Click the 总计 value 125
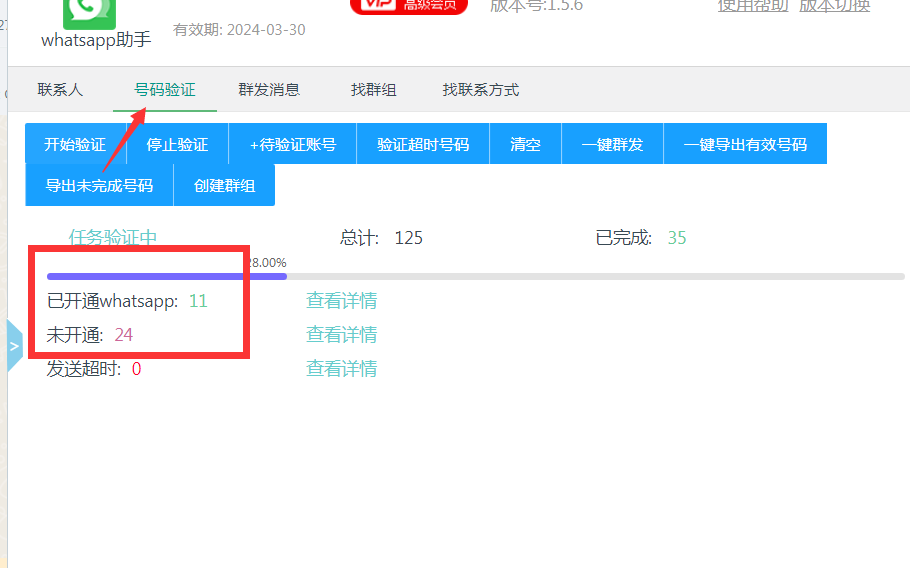This screenshot has width=910, height=568. pyautogui.click(x=409, y=238)
